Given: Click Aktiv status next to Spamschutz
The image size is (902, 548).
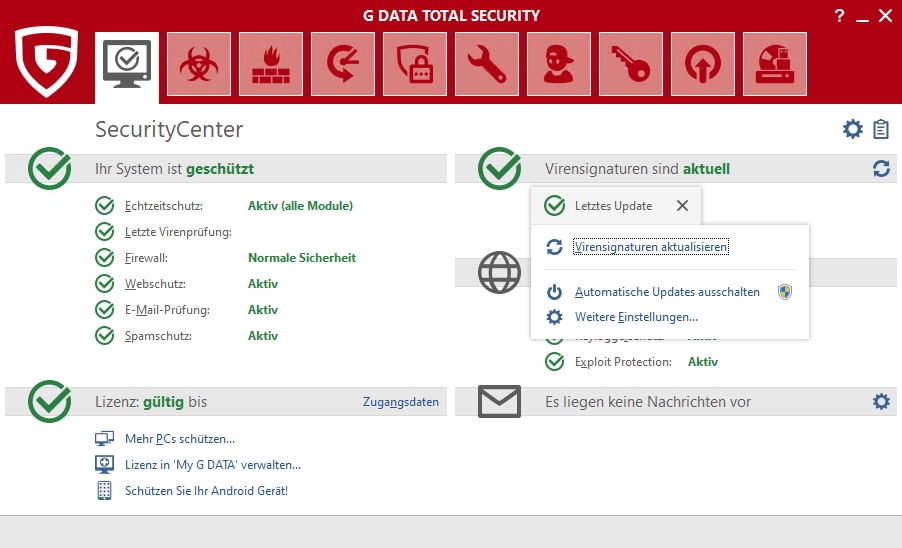Looking at the screenshot, I should [263, 336].
